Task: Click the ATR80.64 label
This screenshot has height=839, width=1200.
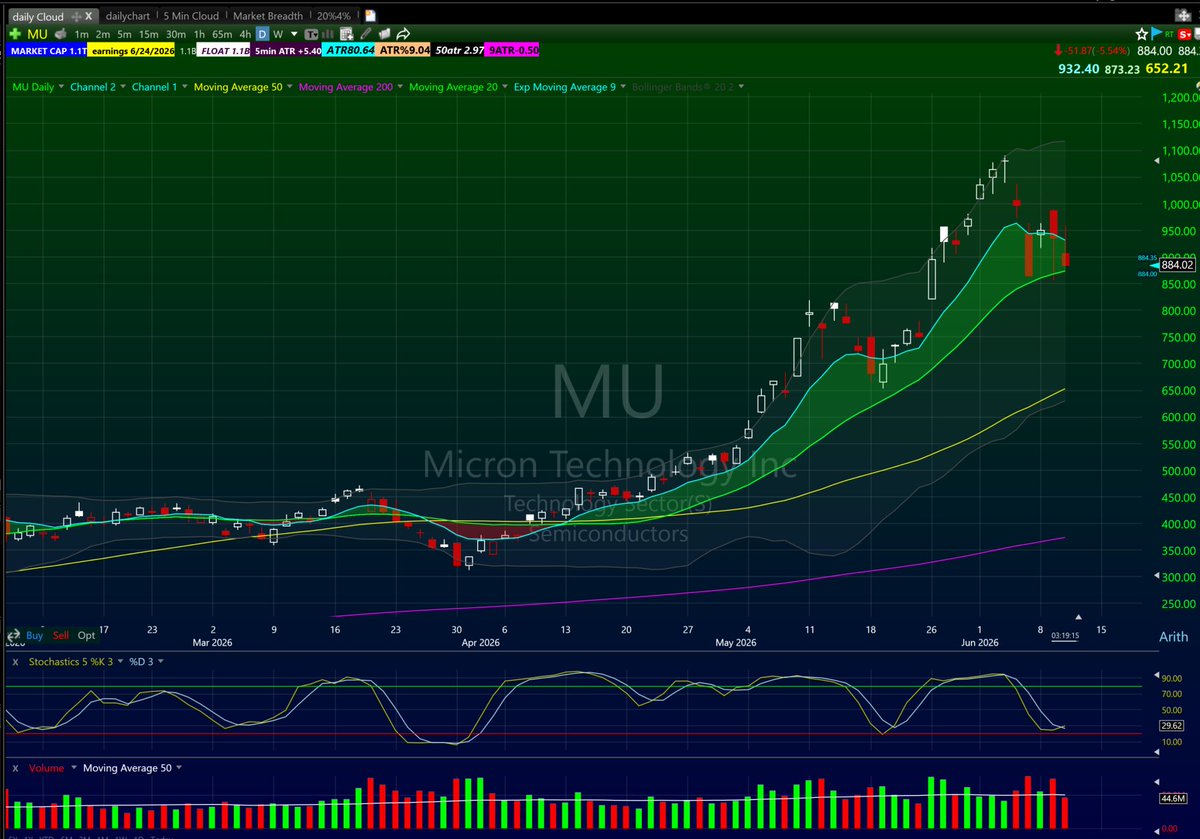Action: coord(348,50)
